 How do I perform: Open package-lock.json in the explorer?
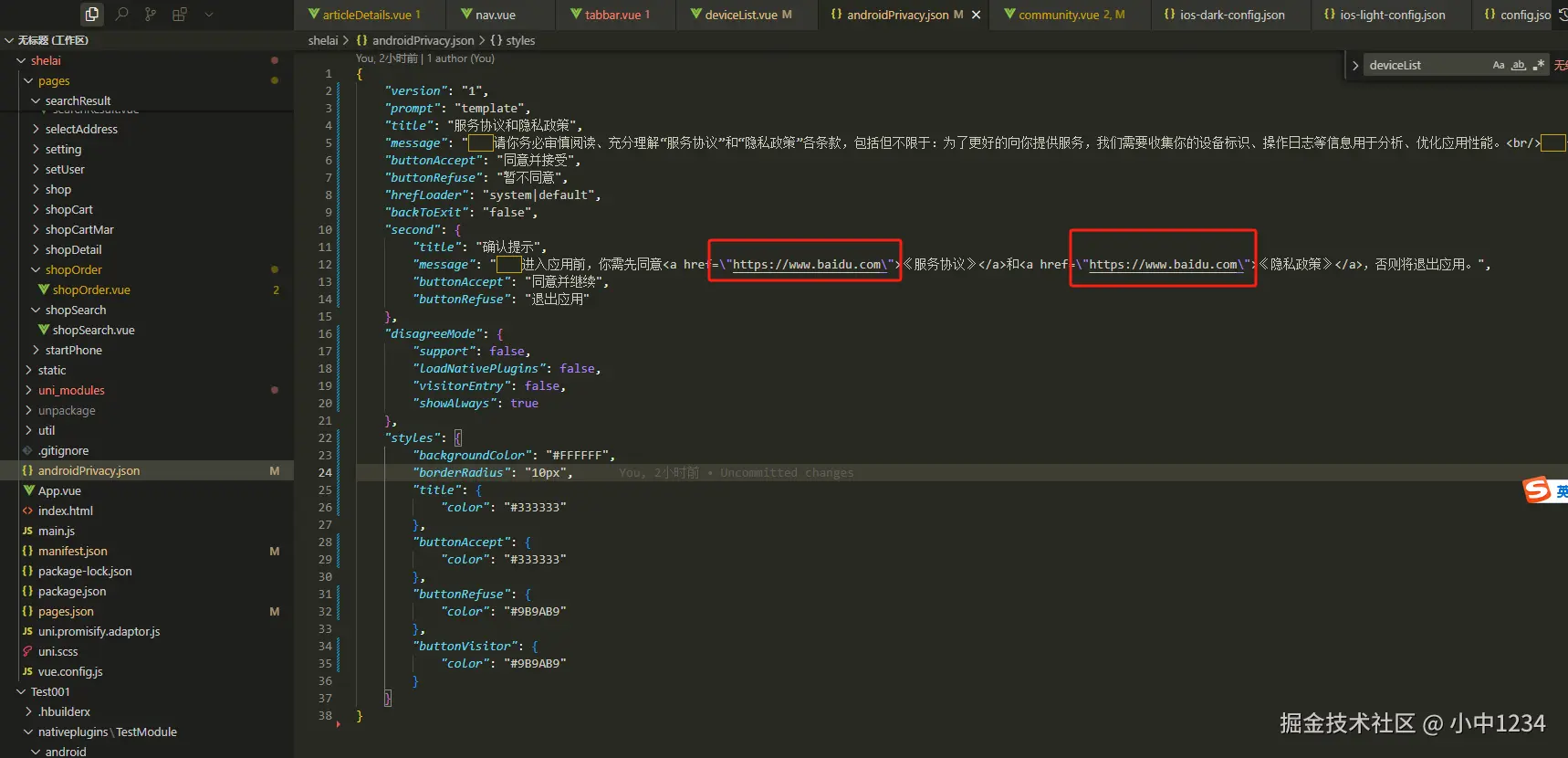pos(85,571)
